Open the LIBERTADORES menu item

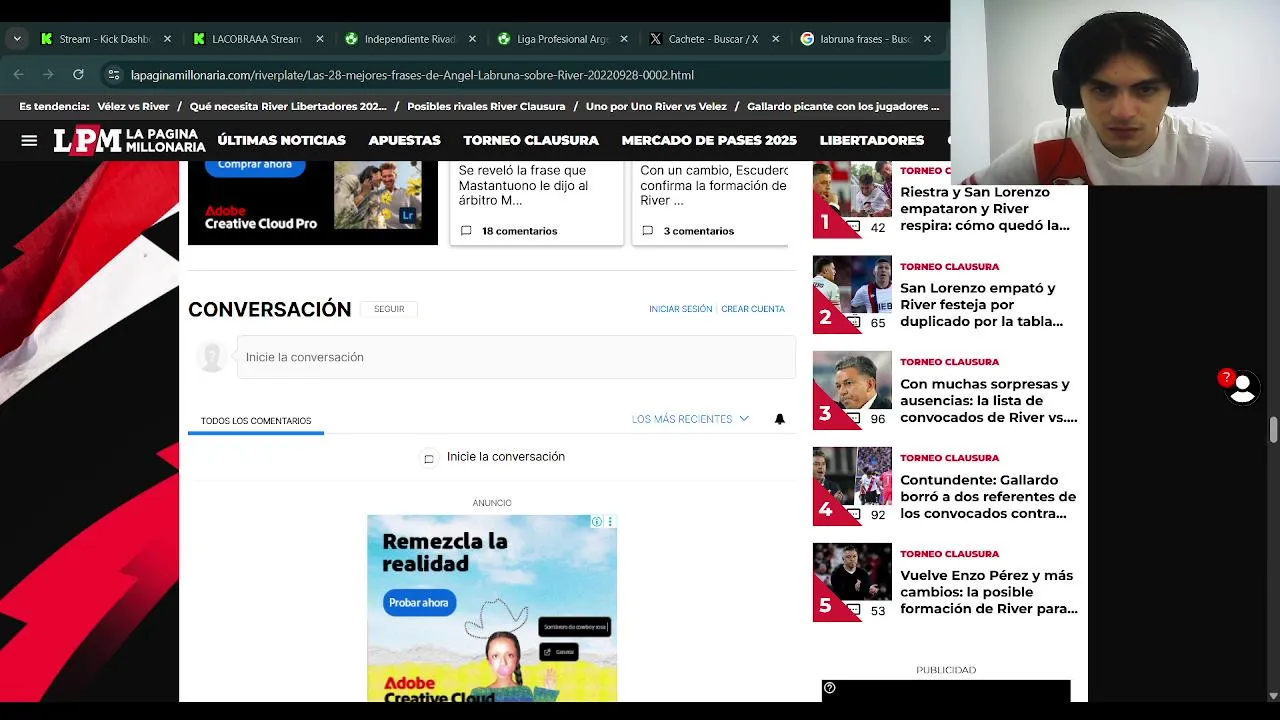click(x=871, y=141)
